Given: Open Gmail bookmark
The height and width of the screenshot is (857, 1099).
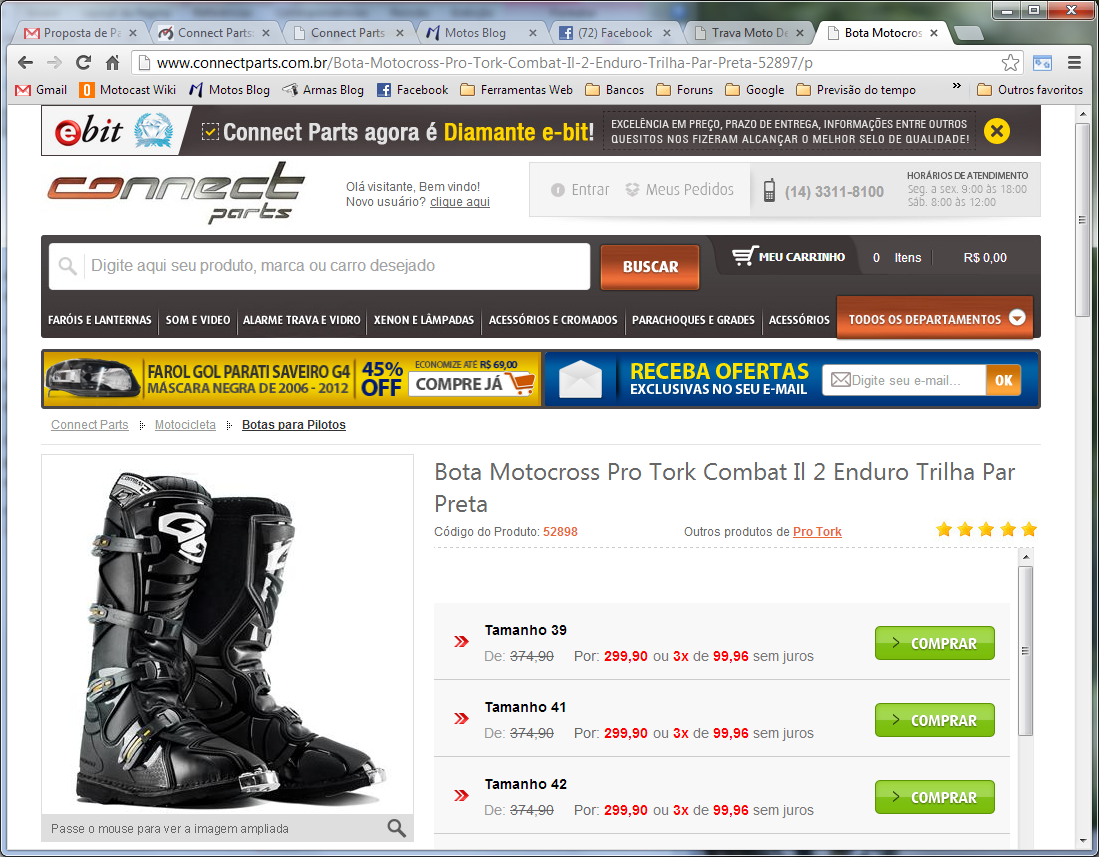Looking at the screenshot, I should [x=41, y=90].
